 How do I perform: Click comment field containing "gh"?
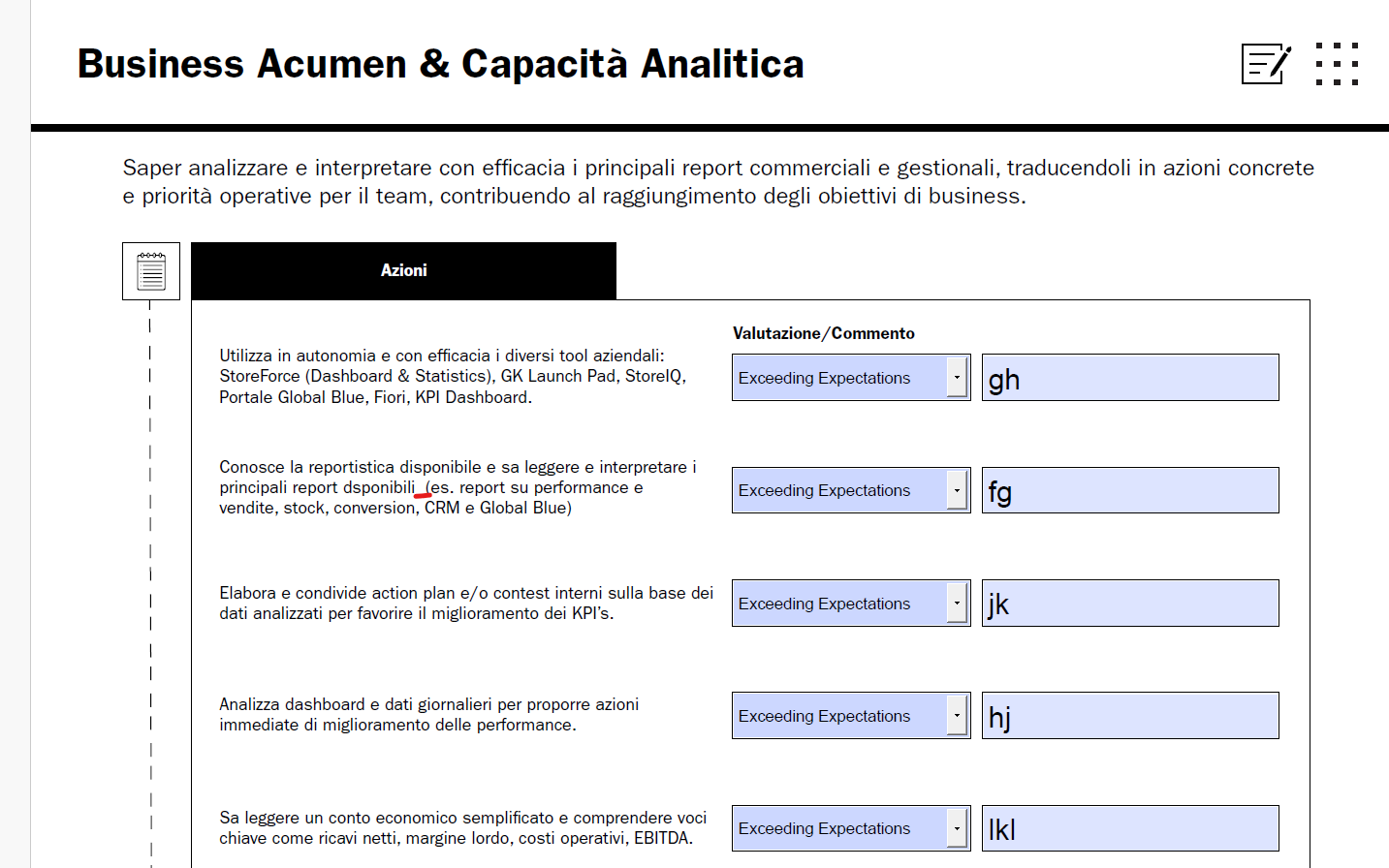(1130, 378)
